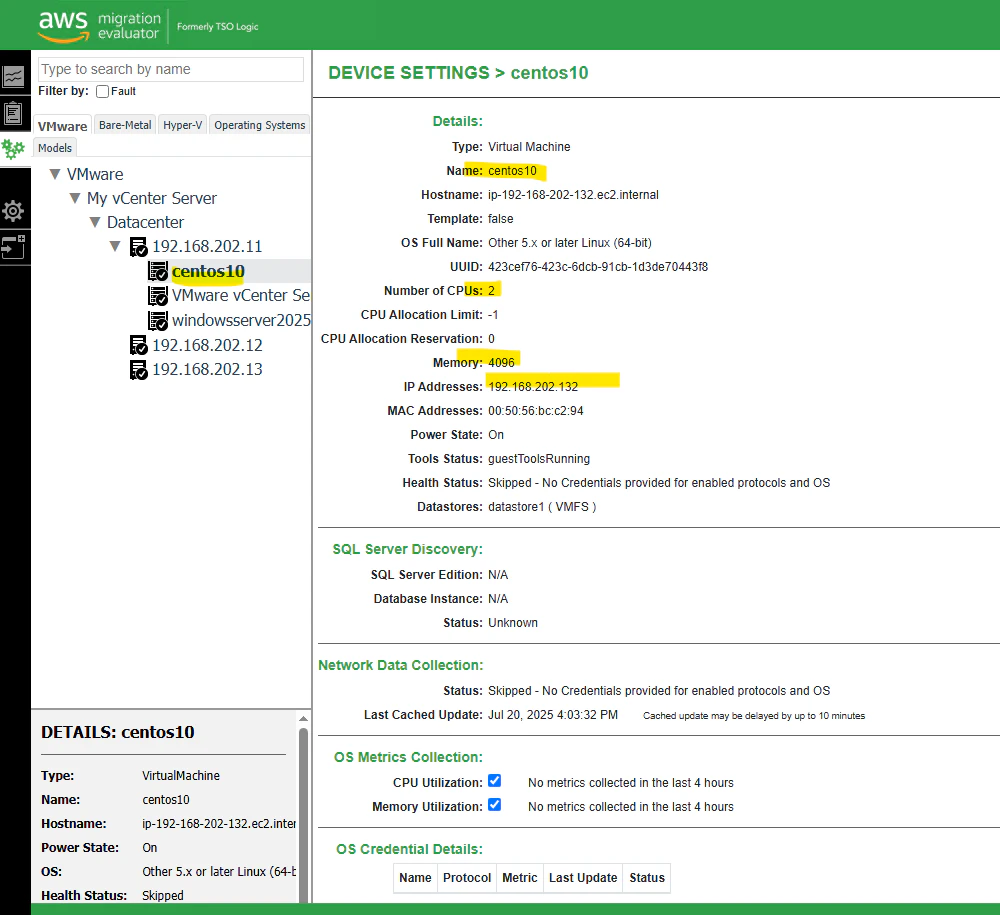Select VMware vCenter Se in the tree

click(241, 295)
